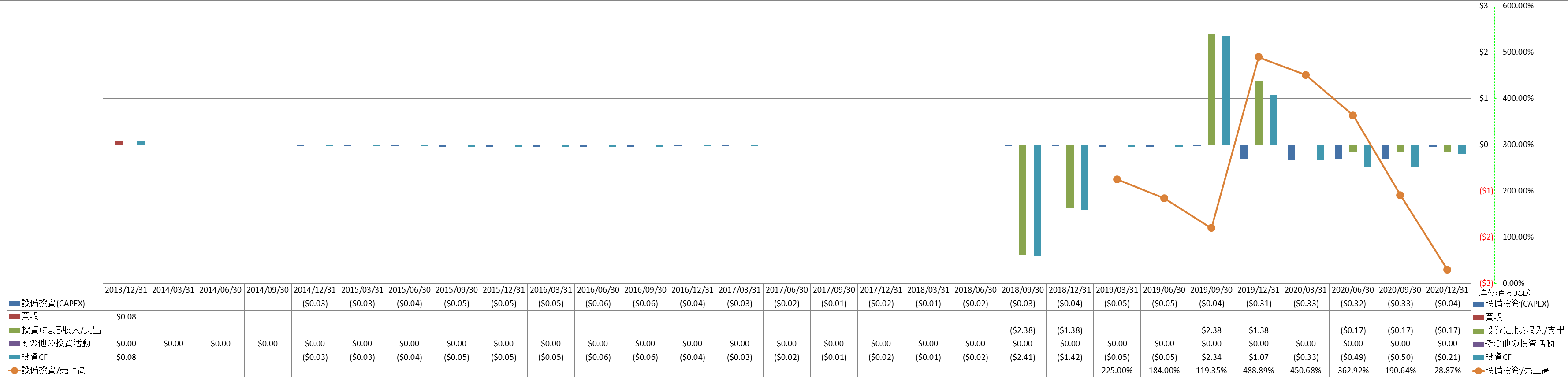Click the ($0.21) 投資CF cell under 2020/12/31
1568x378 pixels.
point(1448,357)
